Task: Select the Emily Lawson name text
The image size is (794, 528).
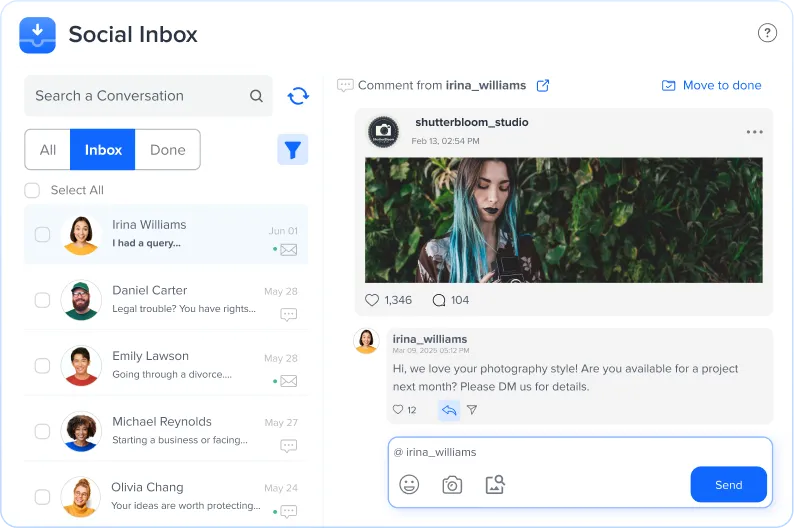Action: point(150,356)
